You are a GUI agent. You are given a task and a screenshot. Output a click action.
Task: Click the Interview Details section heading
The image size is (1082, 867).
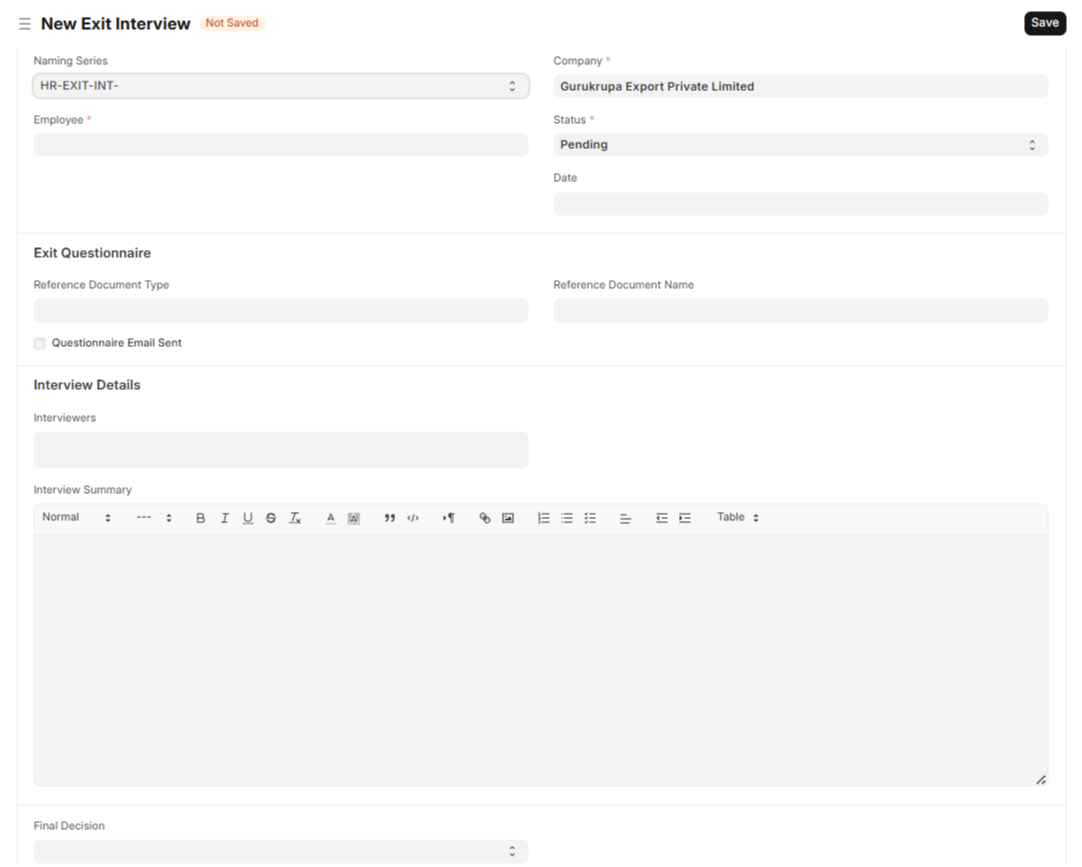pos(87,385)
